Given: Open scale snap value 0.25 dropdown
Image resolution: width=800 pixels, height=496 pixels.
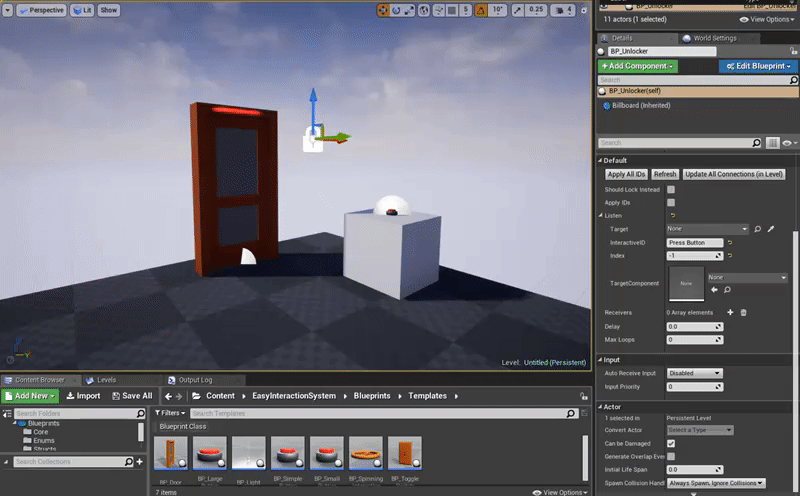Looking at the screenshot, I should click(x=536, y=10).
